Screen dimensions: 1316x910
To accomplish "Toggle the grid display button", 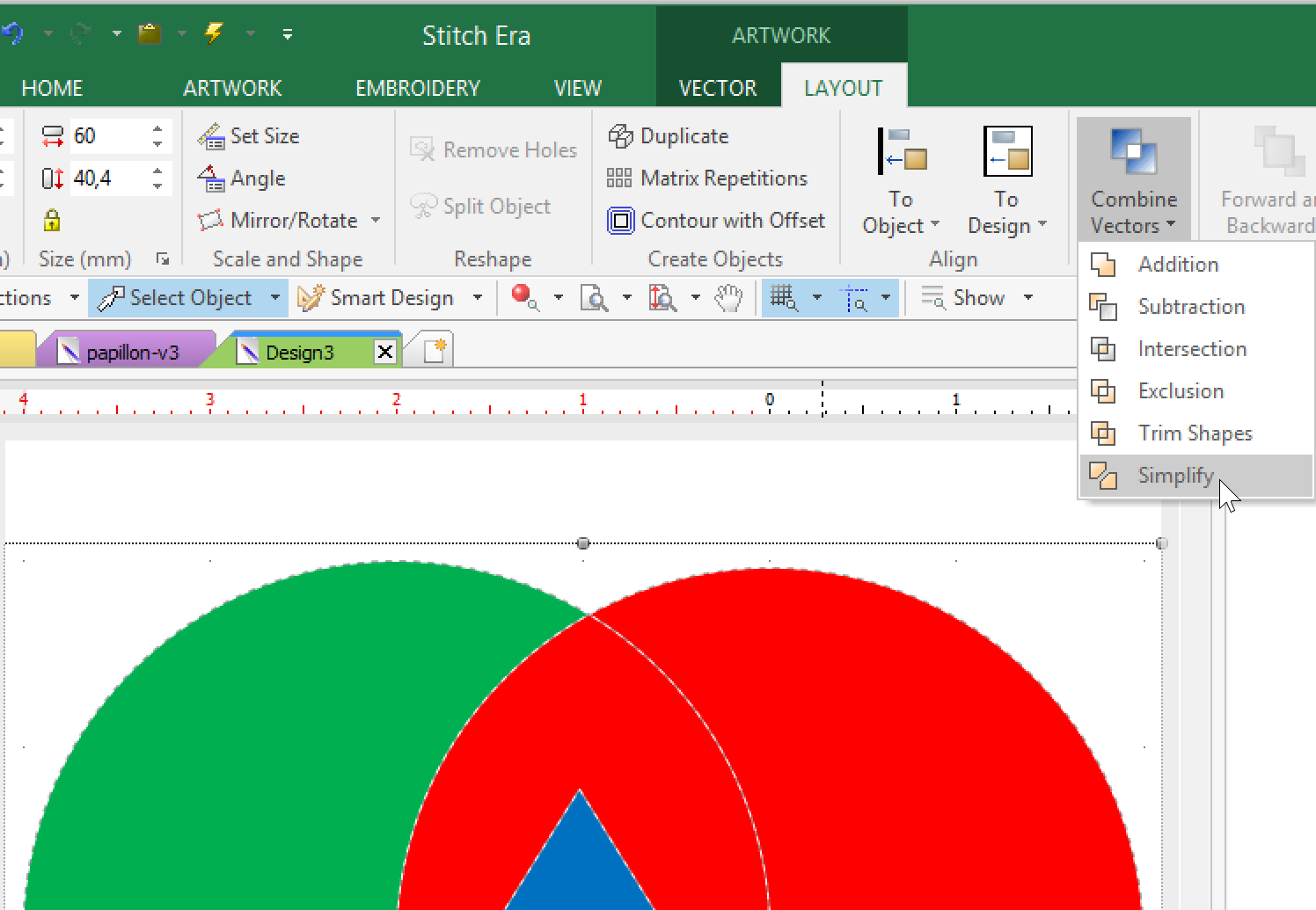I will click(783, 298).
